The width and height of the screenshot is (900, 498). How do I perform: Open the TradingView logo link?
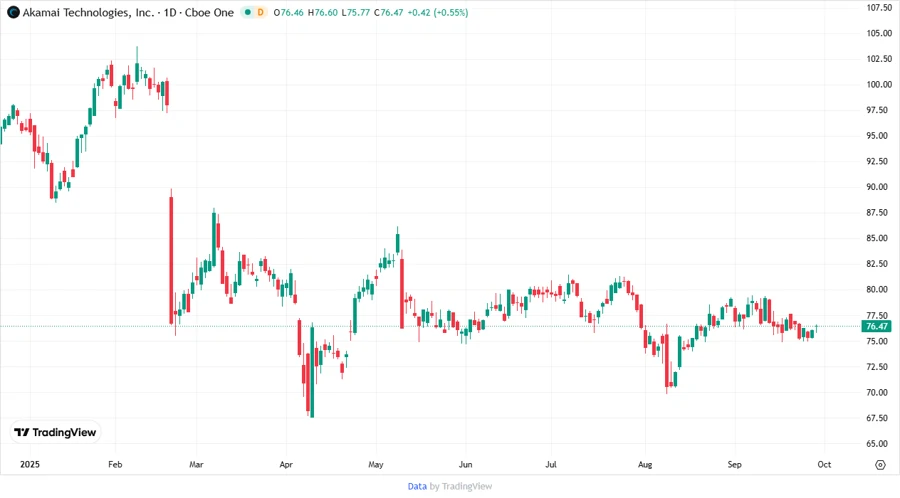point(55,433)
